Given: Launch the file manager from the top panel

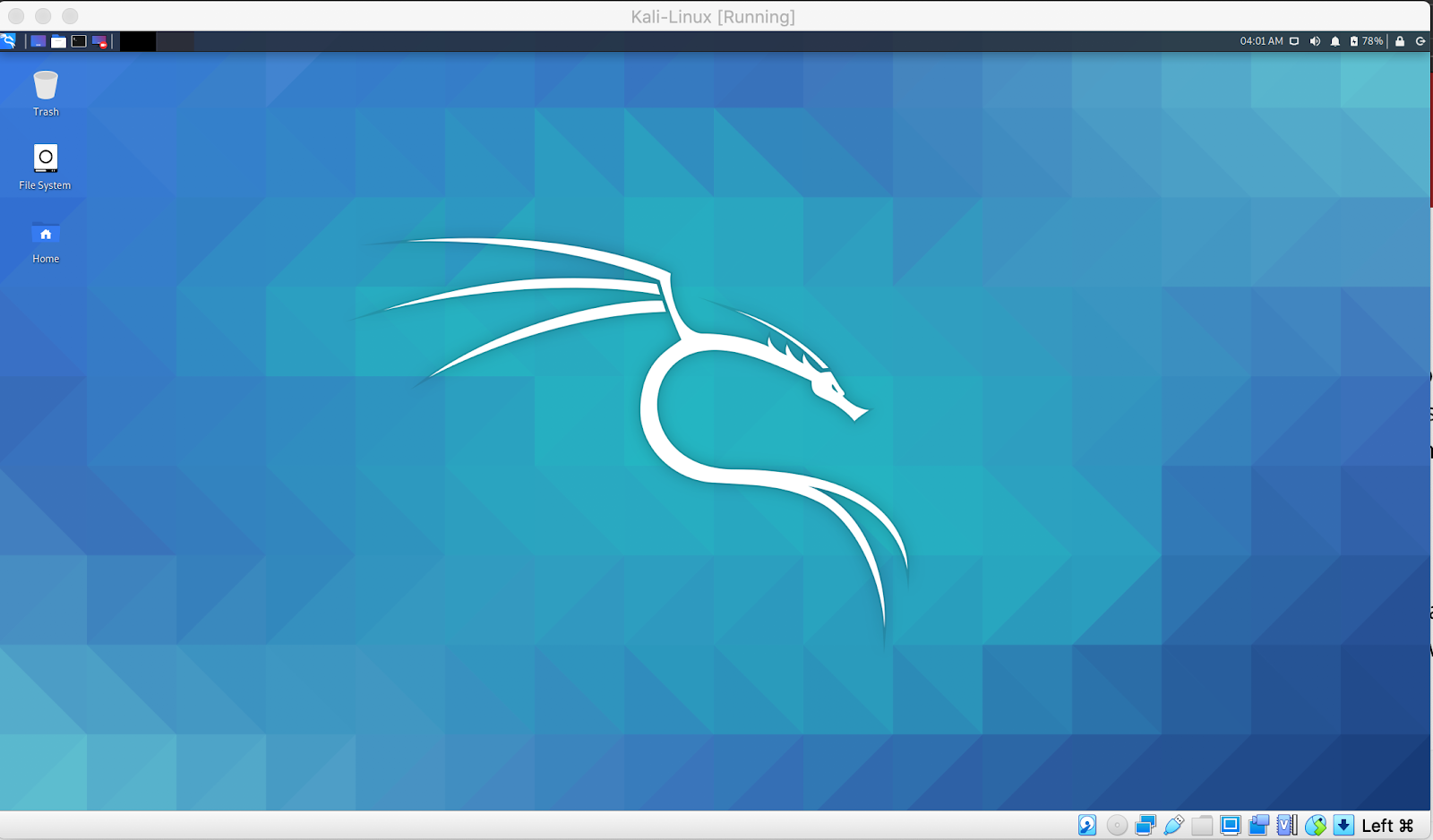Looking at the screenshot, I should [58, 41].
